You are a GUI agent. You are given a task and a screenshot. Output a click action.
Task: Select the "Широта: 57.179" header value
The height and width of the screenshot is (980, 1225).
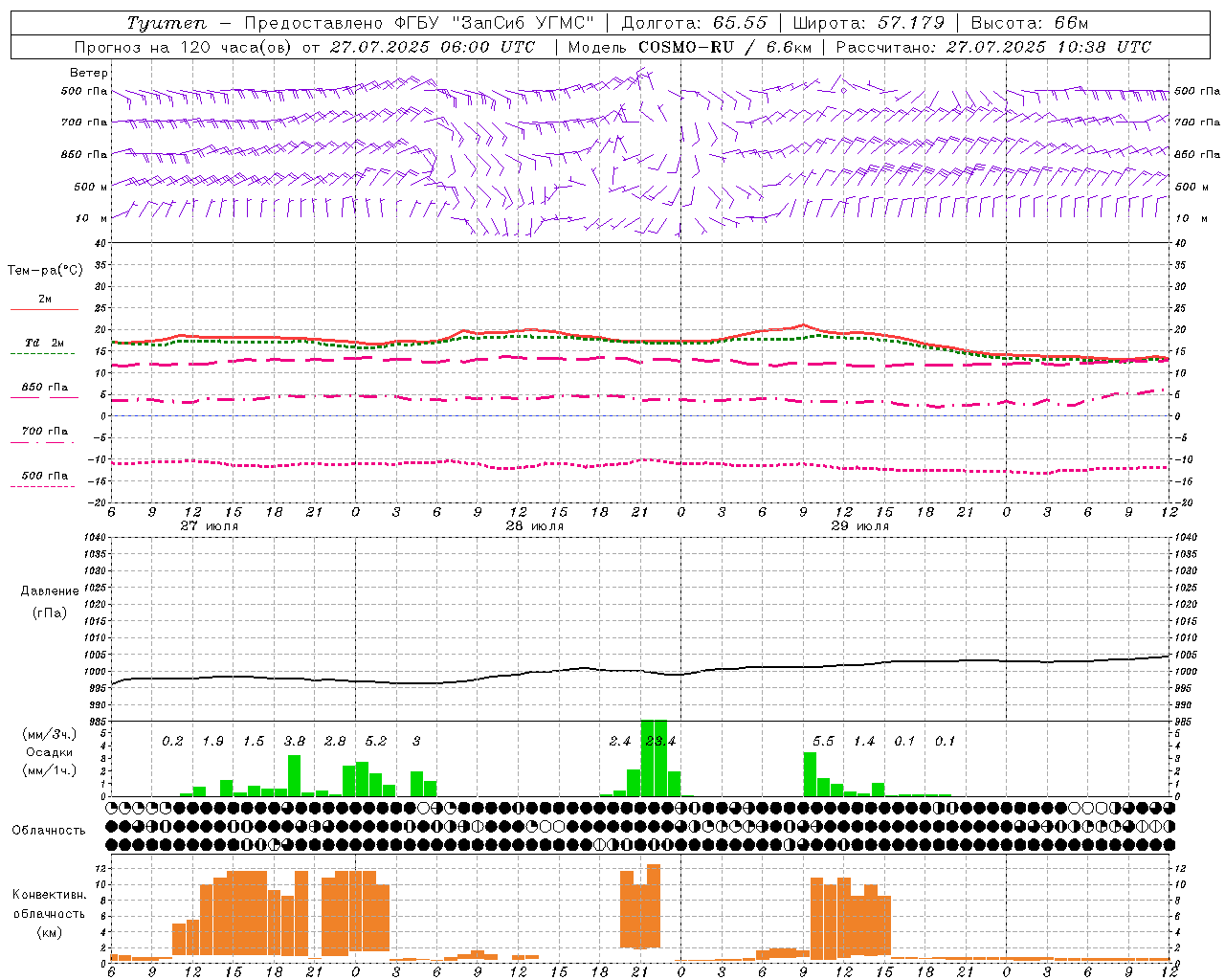[869, 23]
